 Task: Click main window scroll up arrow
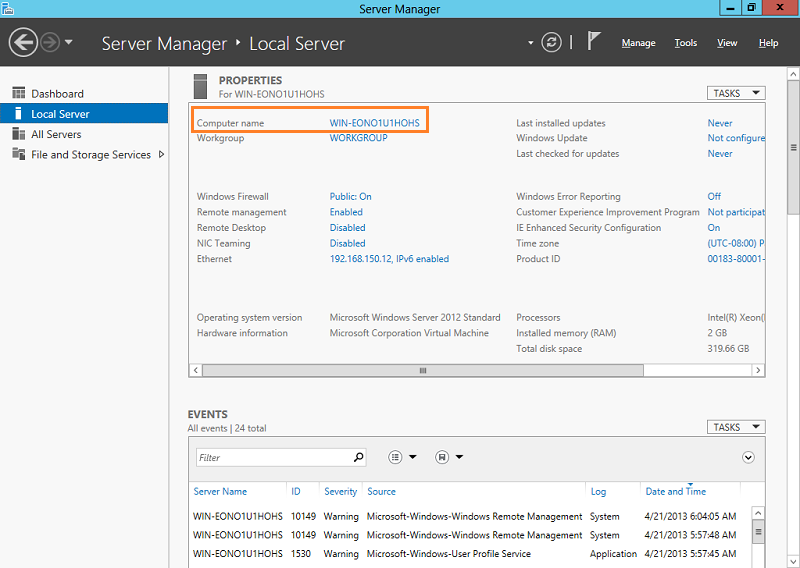(793, 74)
